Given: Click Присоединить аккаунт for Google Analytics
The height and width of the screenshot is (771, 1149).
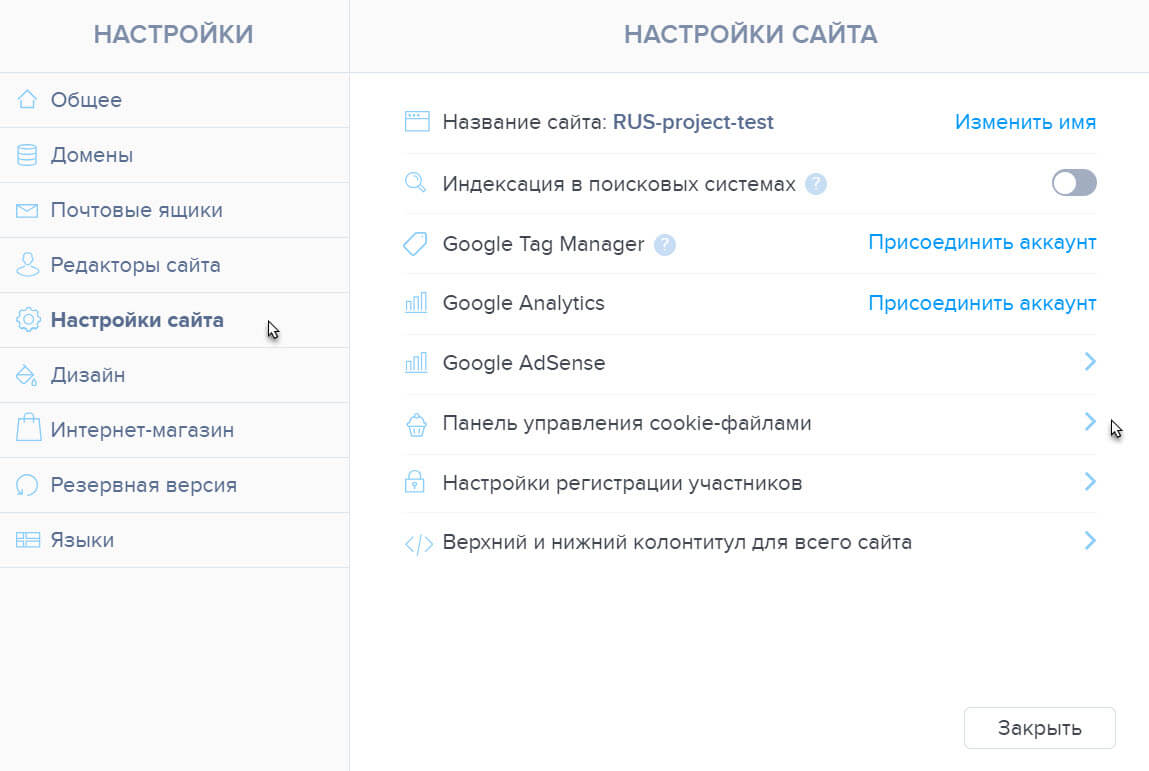Looking at the screenshot, I should coord(982,303).
